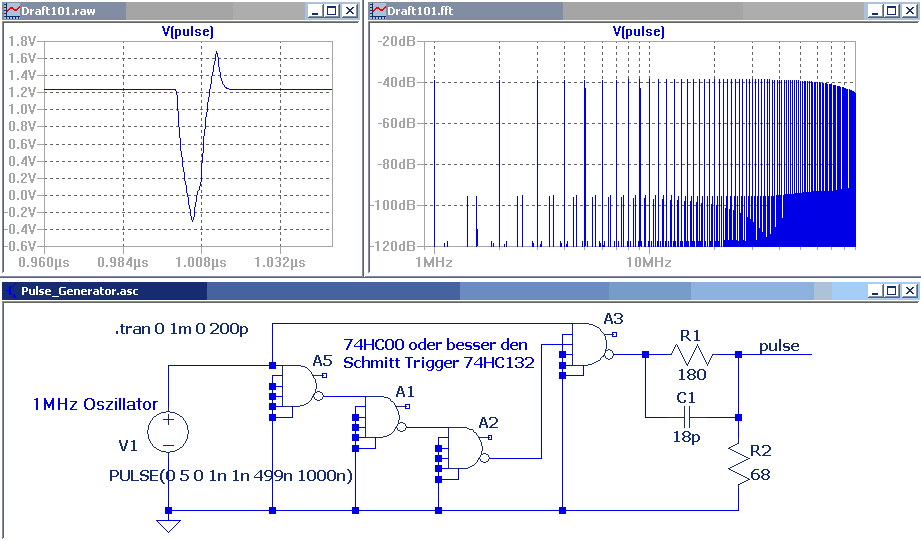
Task: Click the -0.6V axis label in raw plot
Action: tap(20, 246)
